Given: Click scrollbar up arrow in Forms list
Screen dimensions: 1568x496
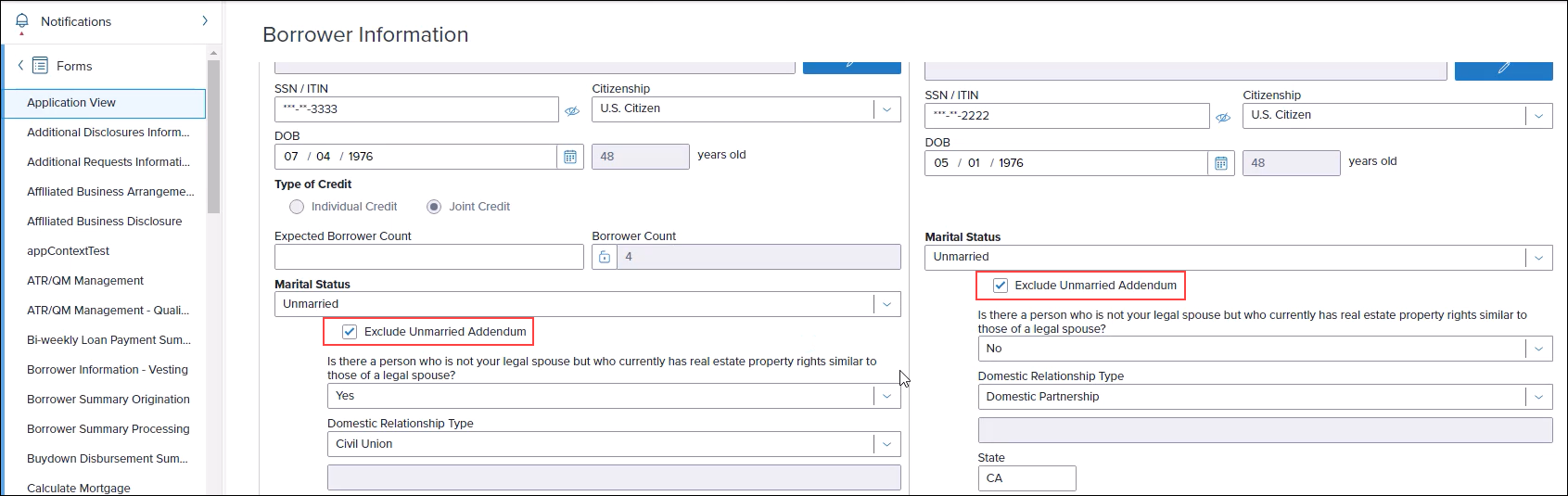Looking at the screenshot, I should (214, 53).
